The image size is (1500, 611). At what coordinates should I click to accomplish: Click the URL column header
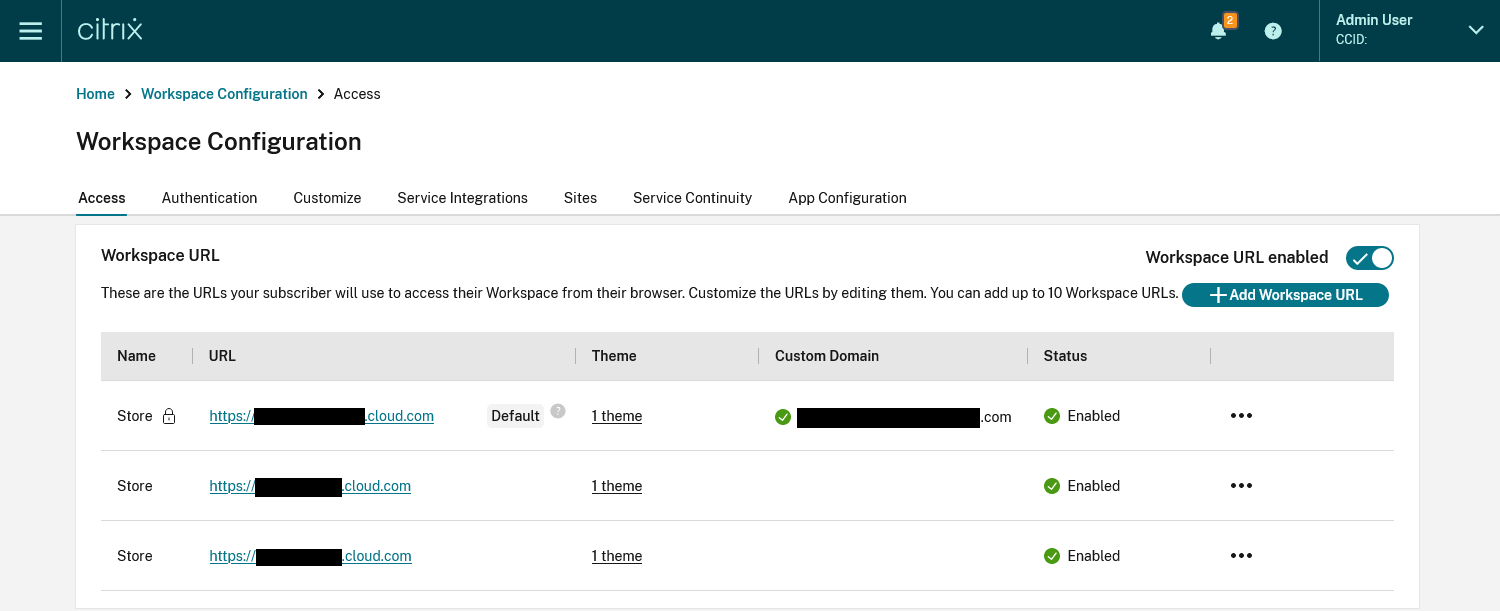pyautogui.click(x=222, y=356)
